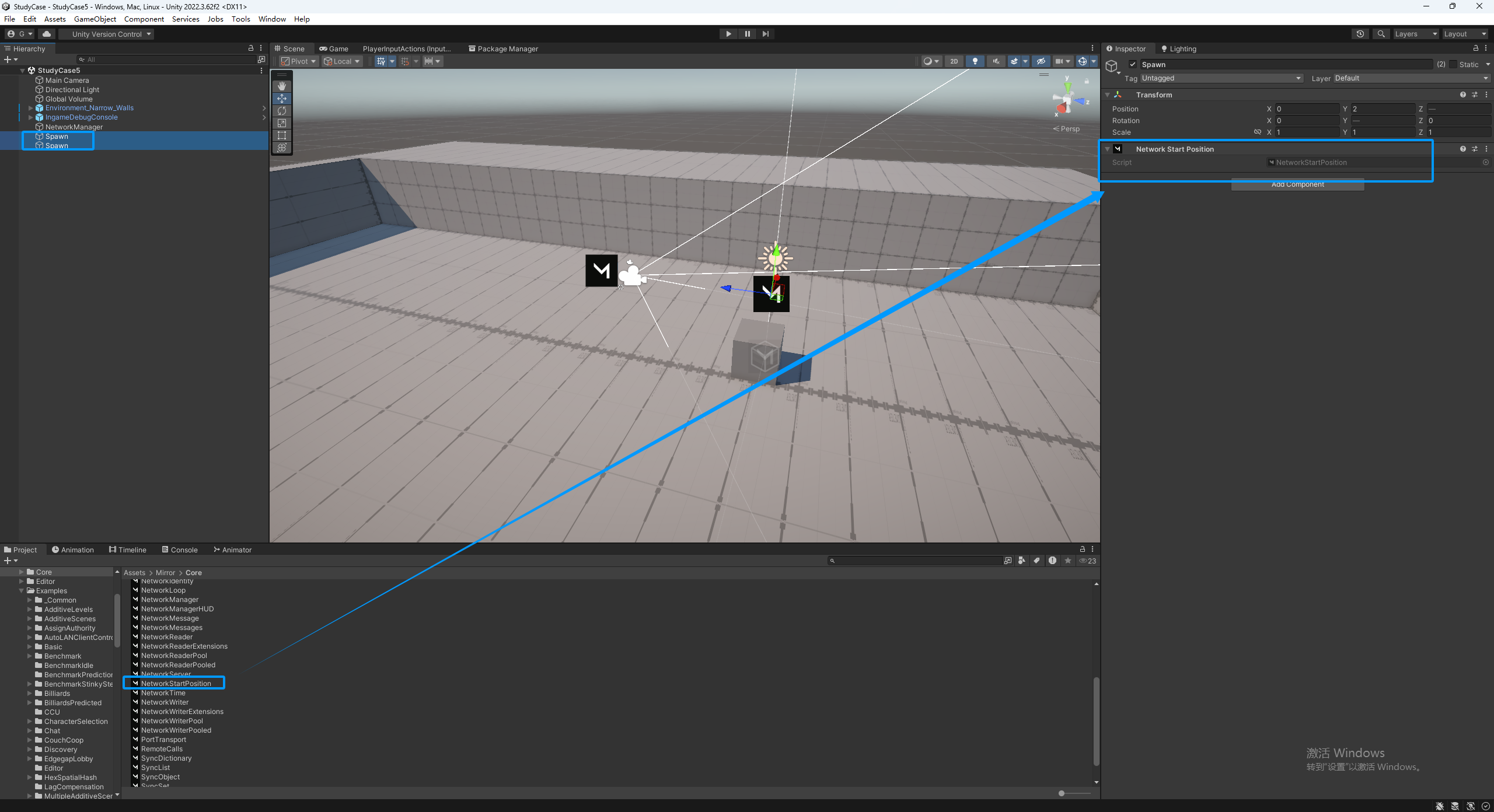Enable the Static checkbox

[x=1453, y=65]
